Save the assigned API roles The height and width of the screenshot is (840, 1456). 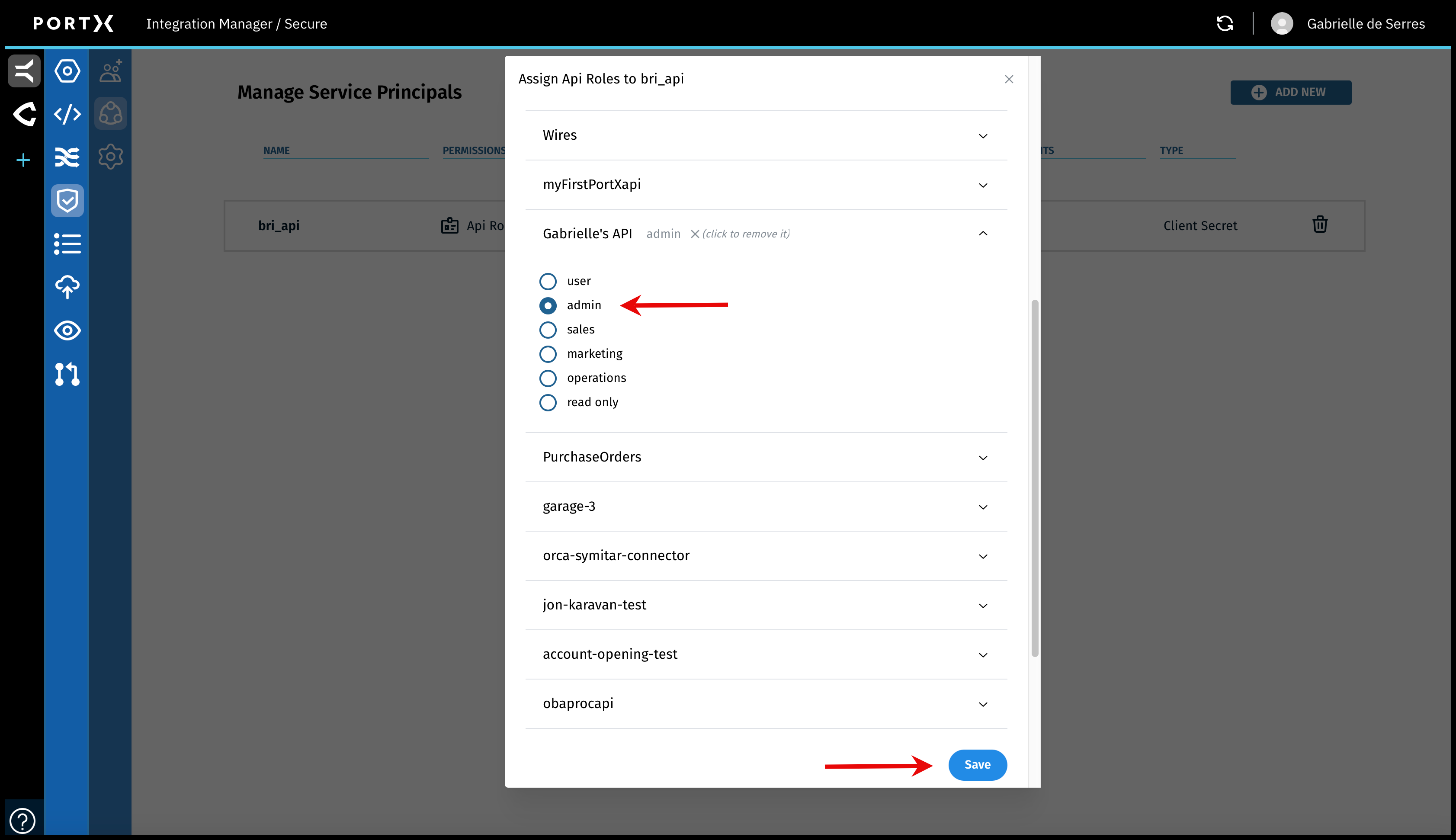[977, 764]
